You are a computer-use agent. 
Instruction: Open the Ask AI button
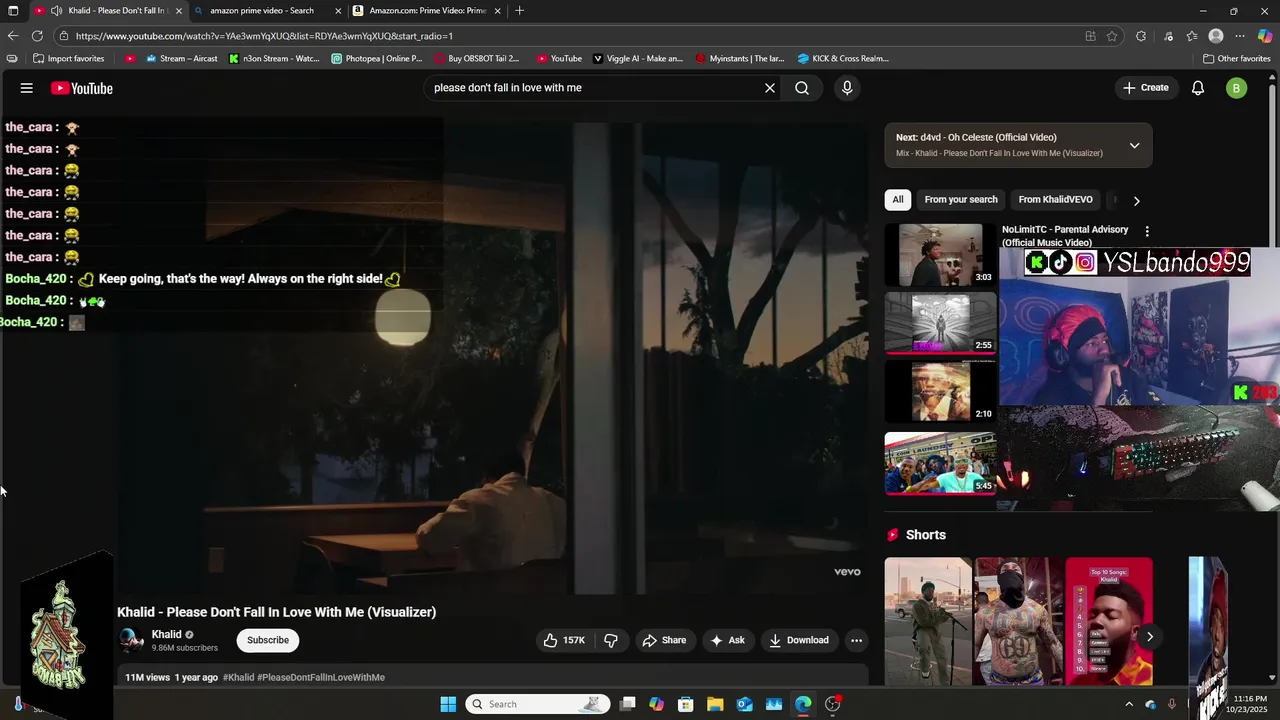[x=728, y=640]
